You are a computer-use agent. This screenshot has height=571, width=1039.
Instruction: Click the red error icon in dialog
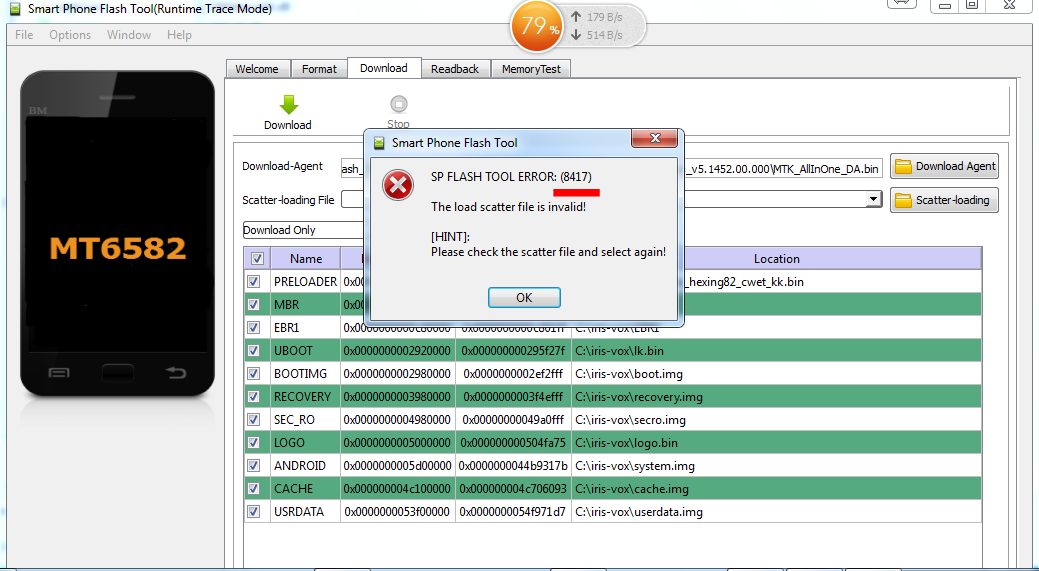398,187
